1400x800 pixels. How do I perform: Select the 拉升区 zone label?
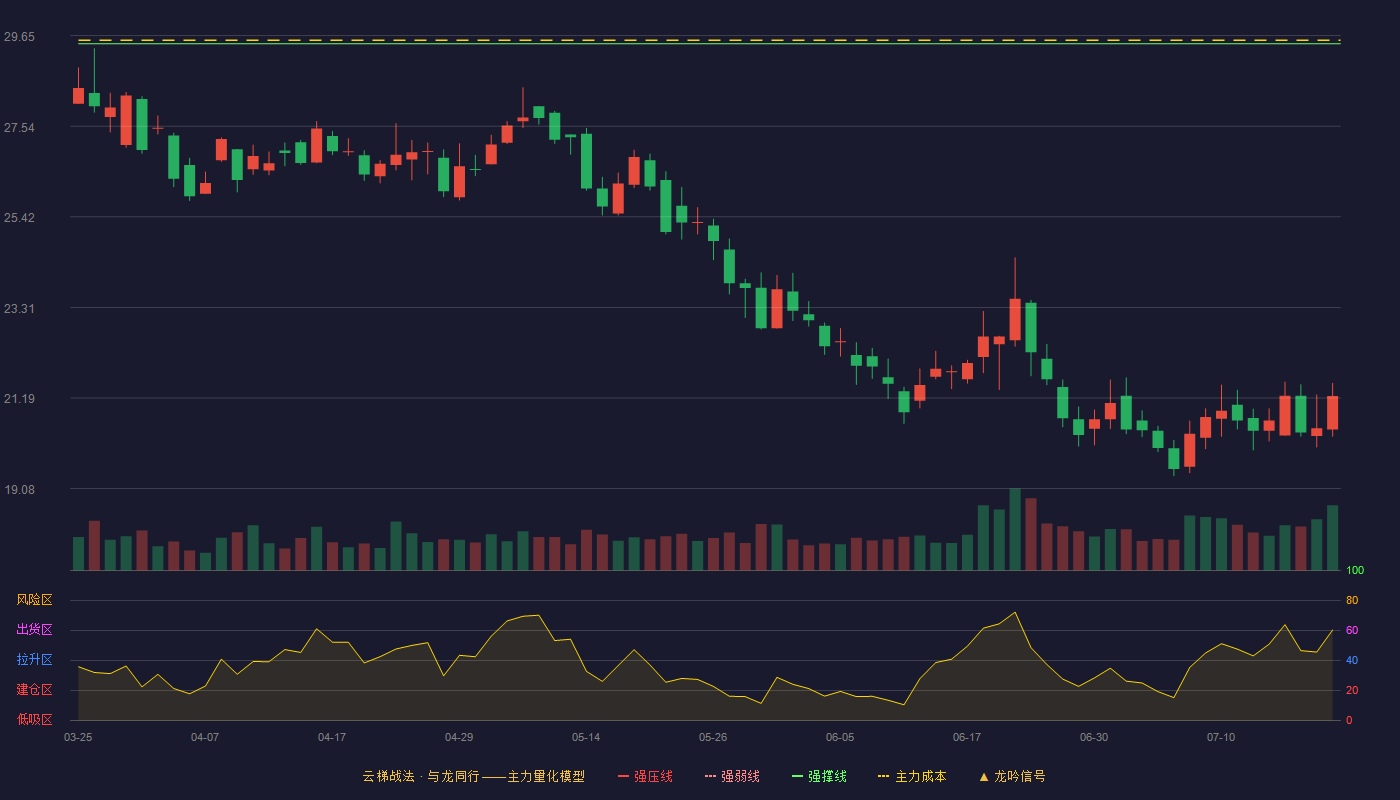pos(34,660)
